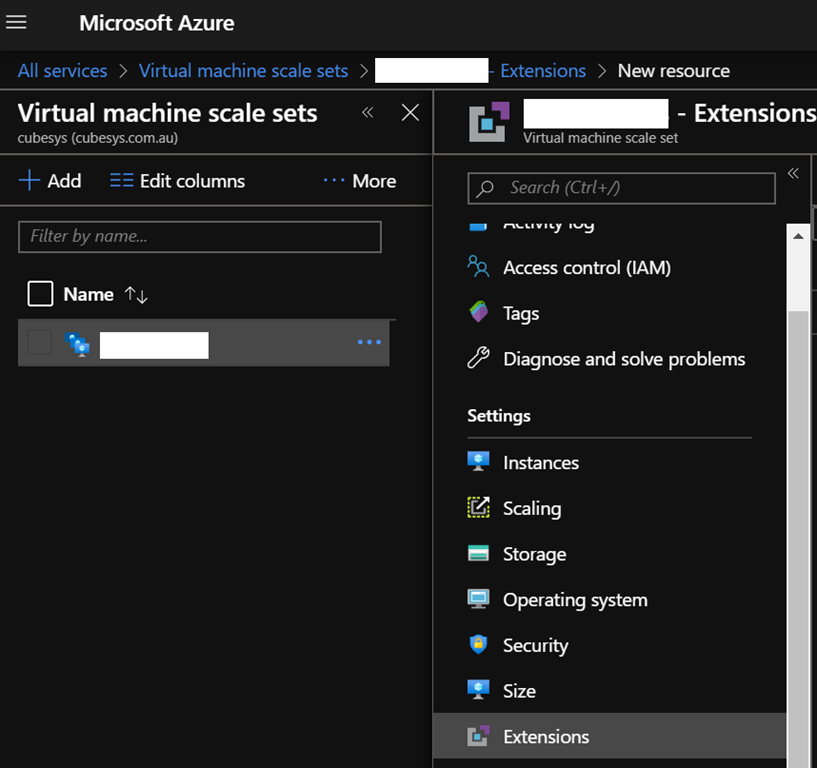
Task: Open the Operating system menu item
Action: 575,600
